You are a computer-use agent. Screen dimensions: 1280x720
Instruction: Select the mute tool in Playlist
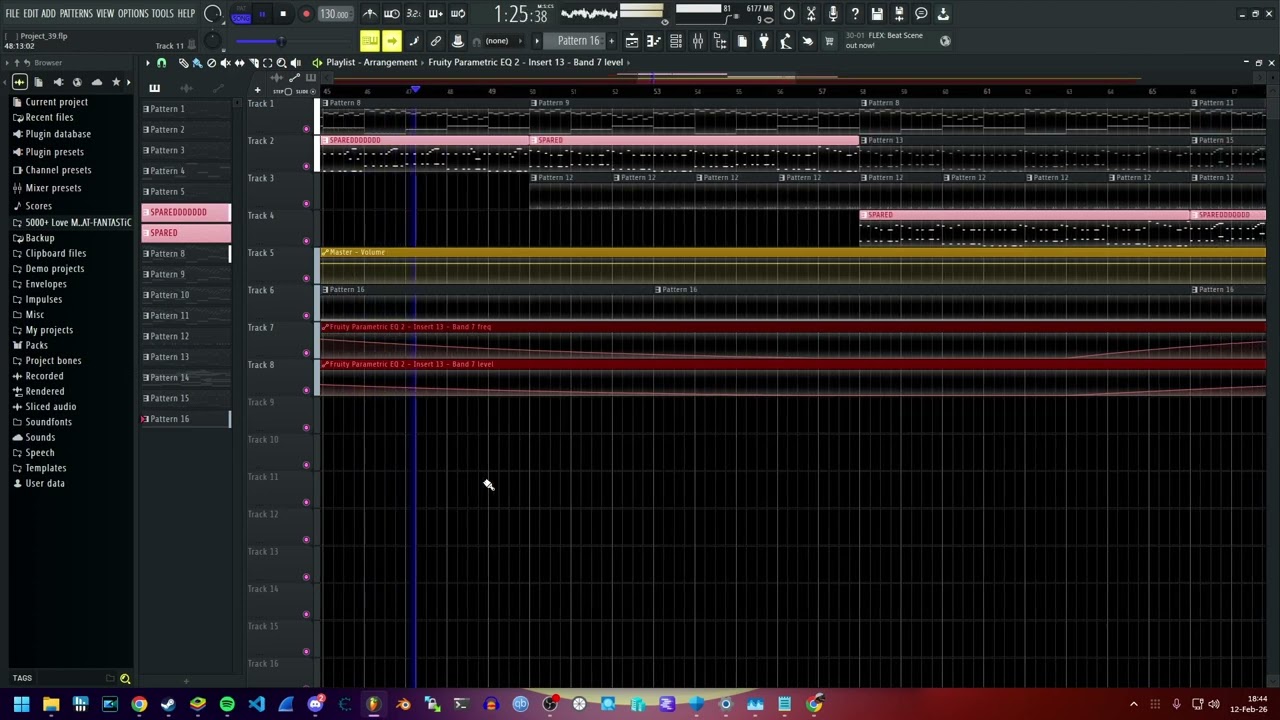[225, 63]
